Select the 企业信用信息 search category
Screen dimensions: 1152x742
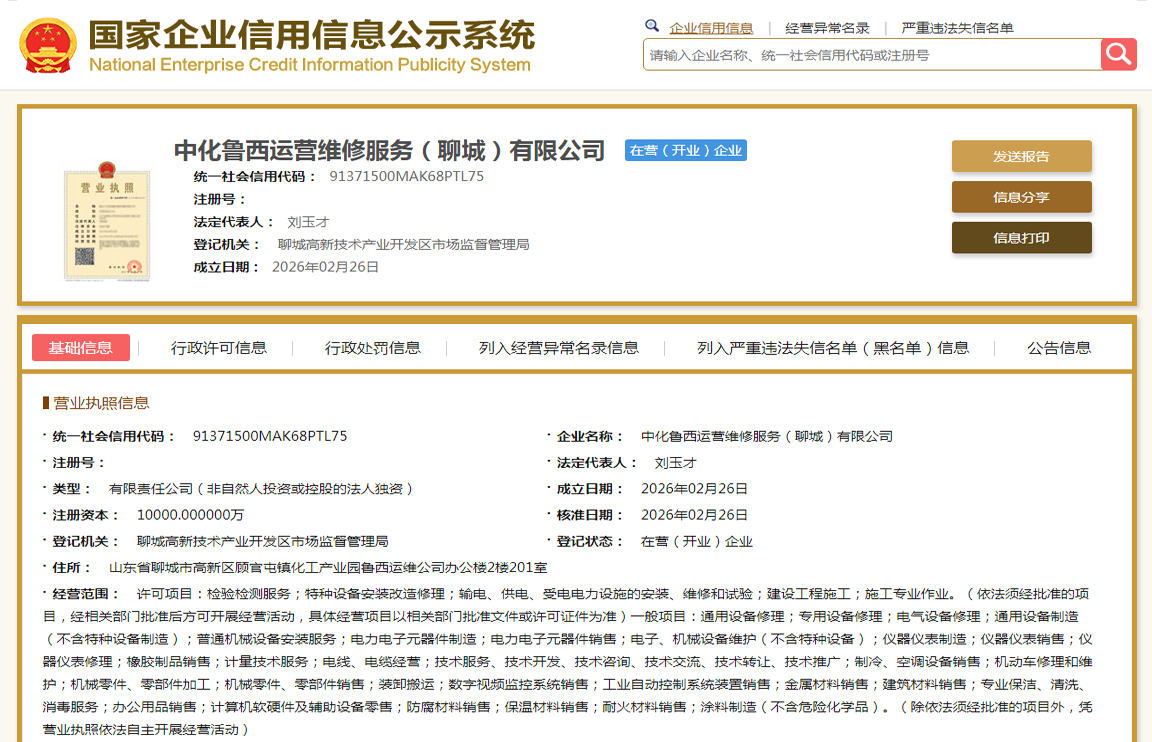coord(711,28)
